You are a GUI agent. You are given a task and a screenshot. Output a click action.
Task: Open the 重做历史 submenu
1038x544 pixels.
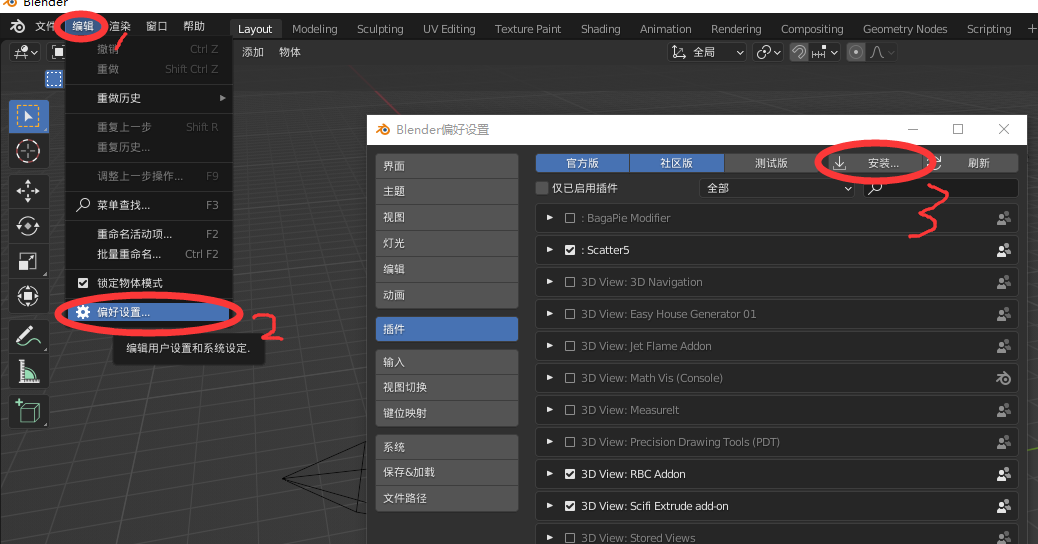coord(149,98)
